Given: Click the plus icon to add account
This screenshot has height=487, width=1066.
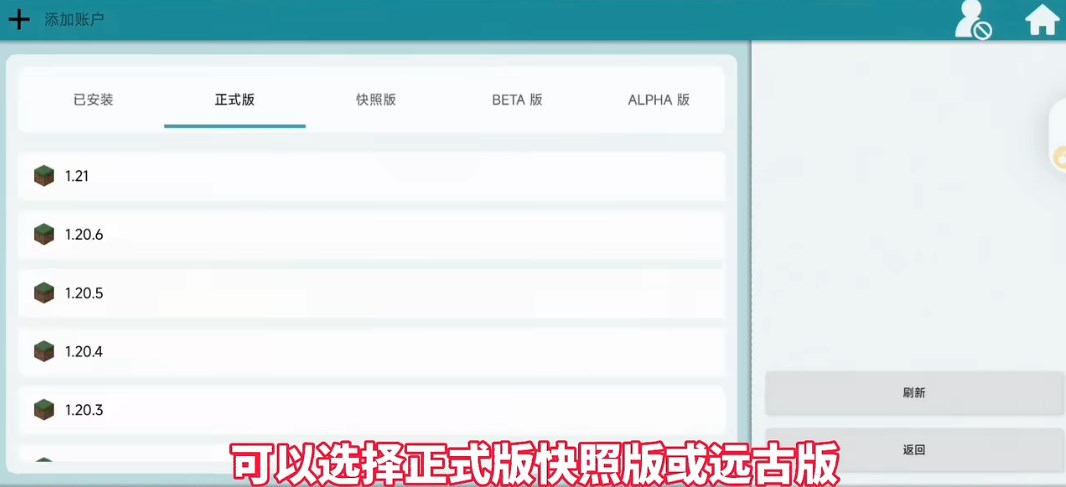Looking at the screenshot, I should [x=18, y=19].
